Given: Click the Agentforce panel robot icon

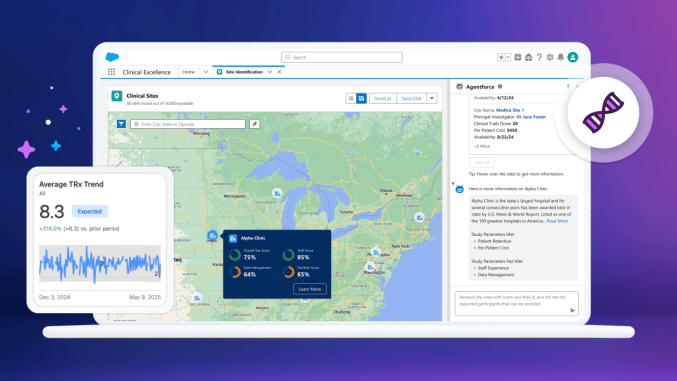Looking at the screenshot, I should point(459,86).
